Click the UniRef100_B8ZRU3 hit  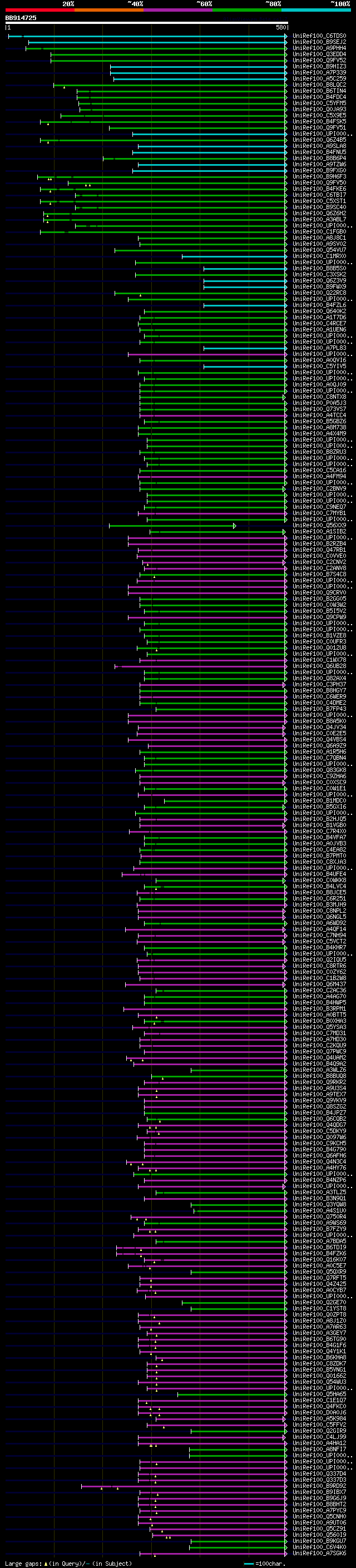click(319, 452)
